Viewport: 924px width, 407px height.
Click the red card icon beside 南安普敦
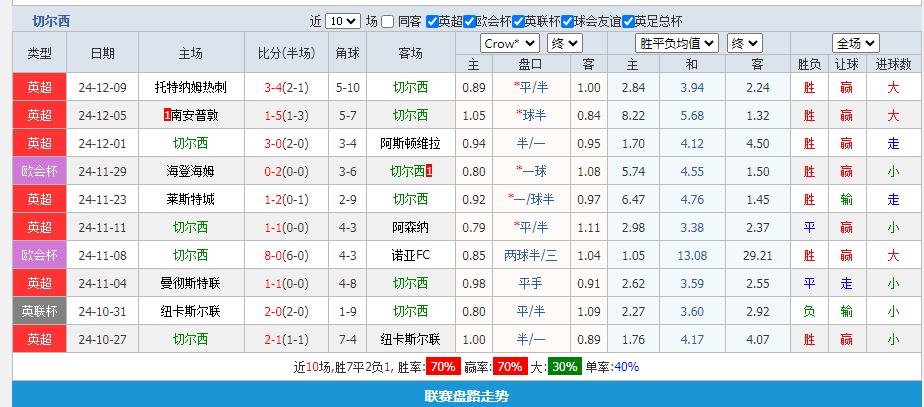pos(166,115)
